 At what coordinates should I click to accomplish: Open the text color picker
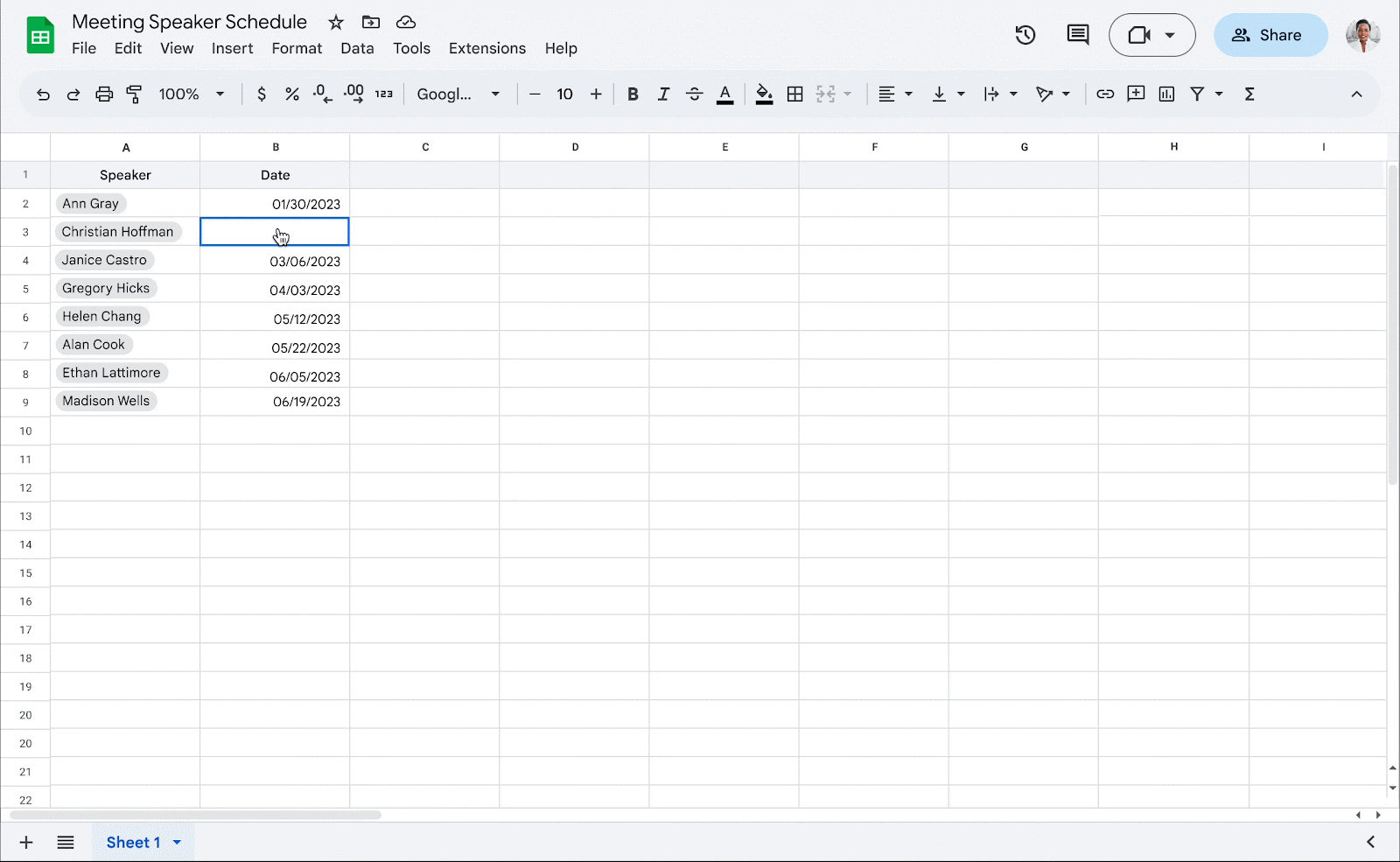(x=724, y=94)
